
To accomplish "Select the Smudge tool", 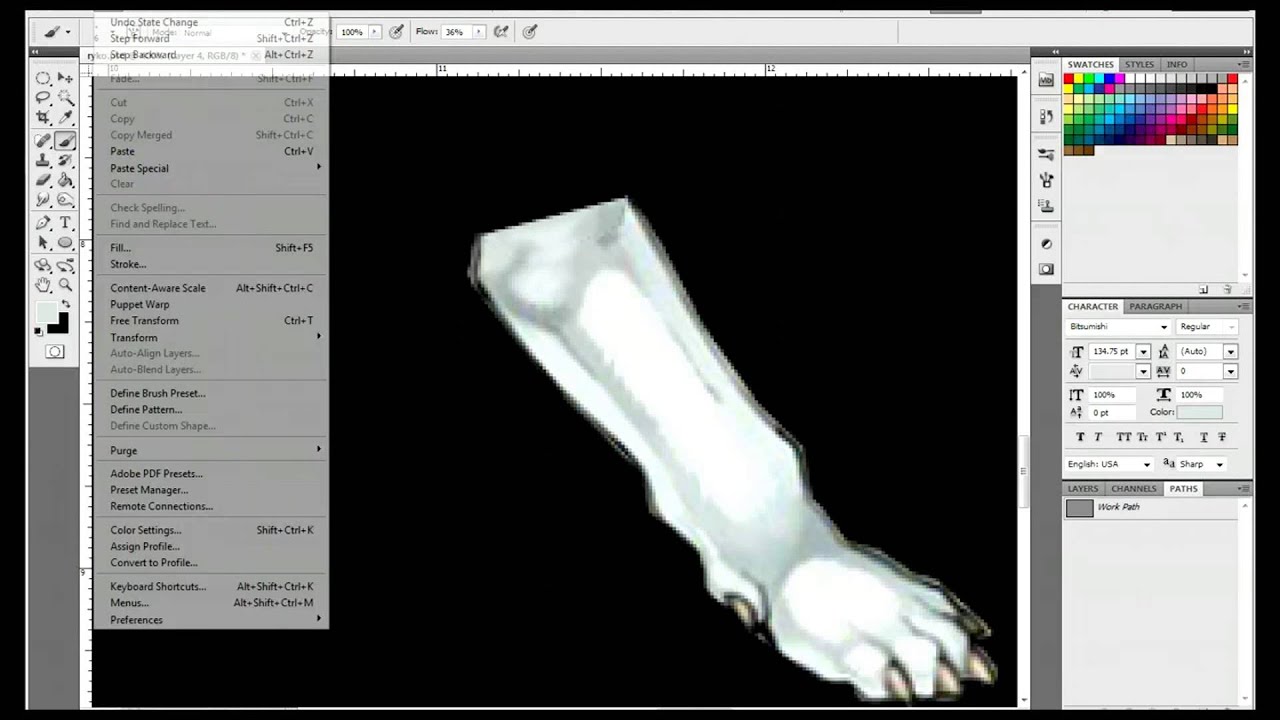I will pos(43,201).
